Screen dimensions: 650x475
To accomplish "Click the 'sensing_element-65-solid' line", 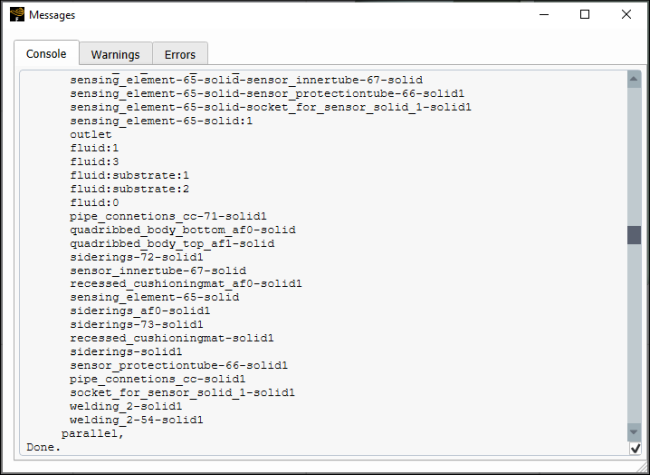I will (x=154, y=297).
